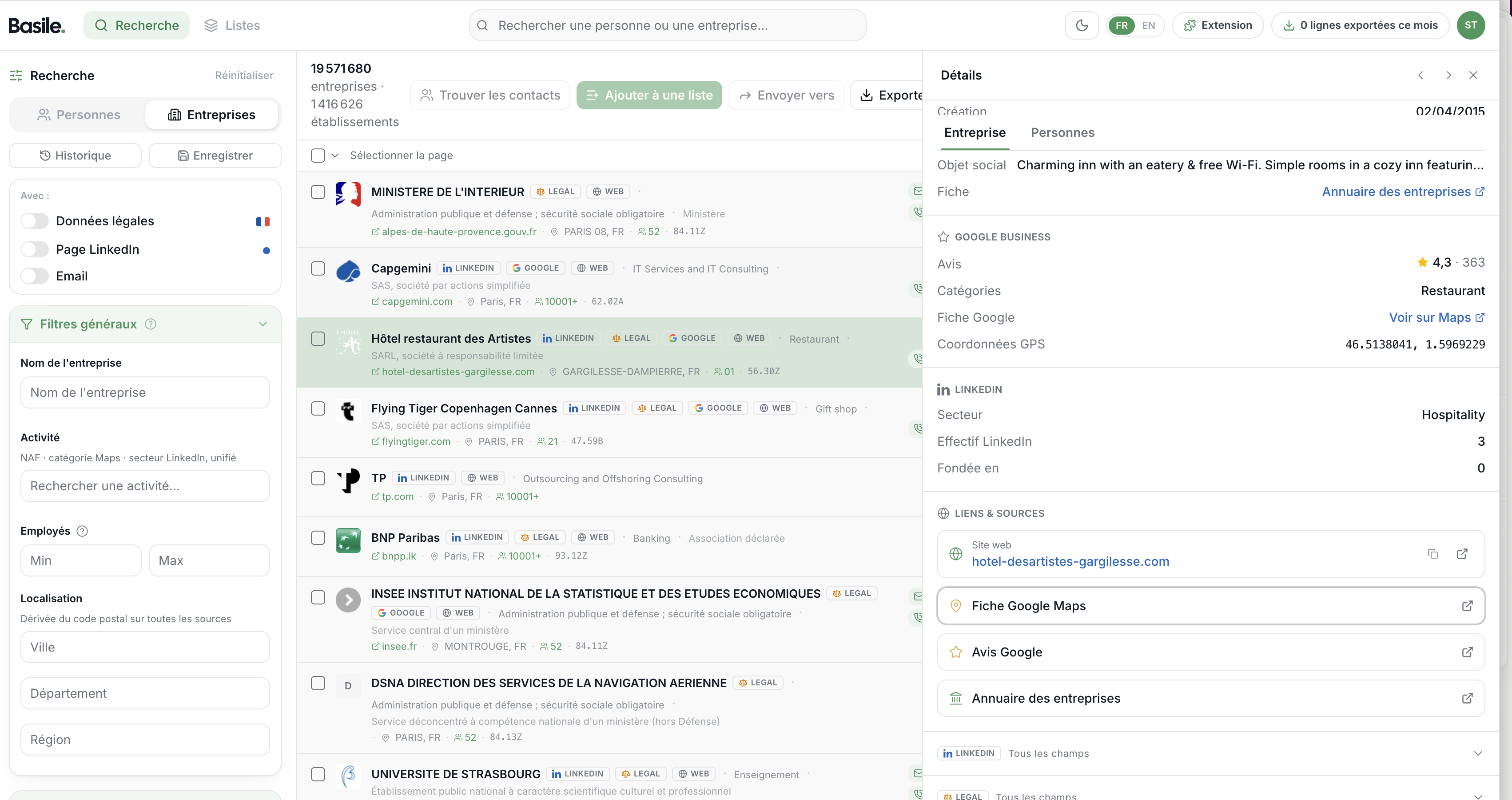Viewport: 1512px width, 800px height.
Task: Click the Flying Tiger Copenhagen logo
Action: 348,411
